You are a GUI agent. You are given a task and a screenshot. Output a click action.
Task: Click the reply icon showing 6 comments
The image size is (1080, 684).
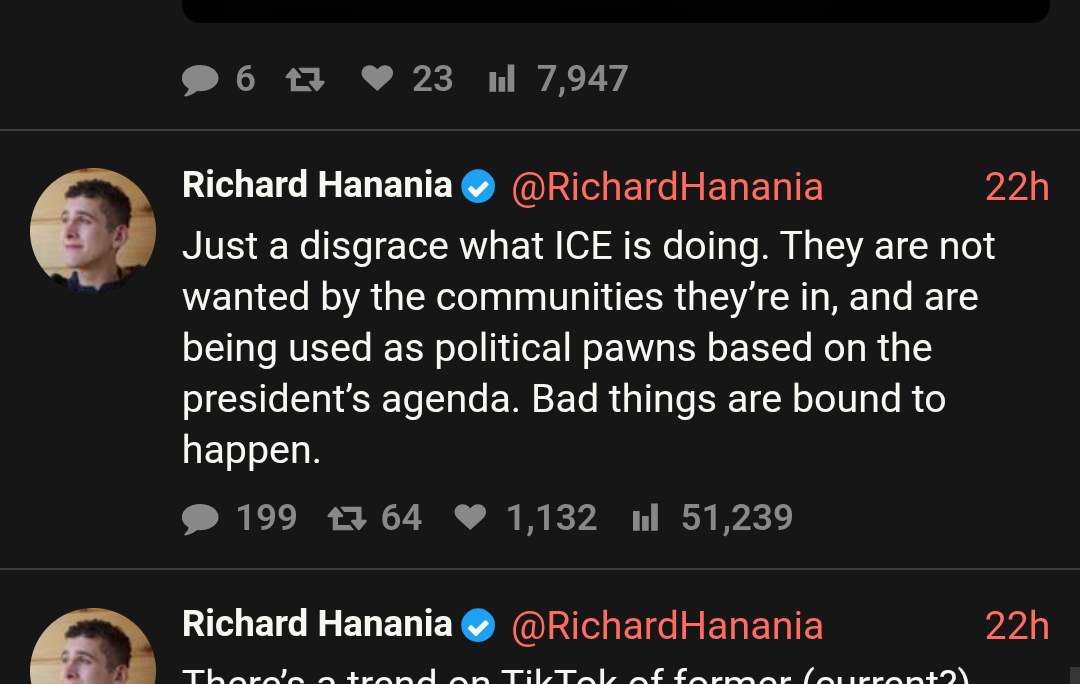tap(200, 80)
